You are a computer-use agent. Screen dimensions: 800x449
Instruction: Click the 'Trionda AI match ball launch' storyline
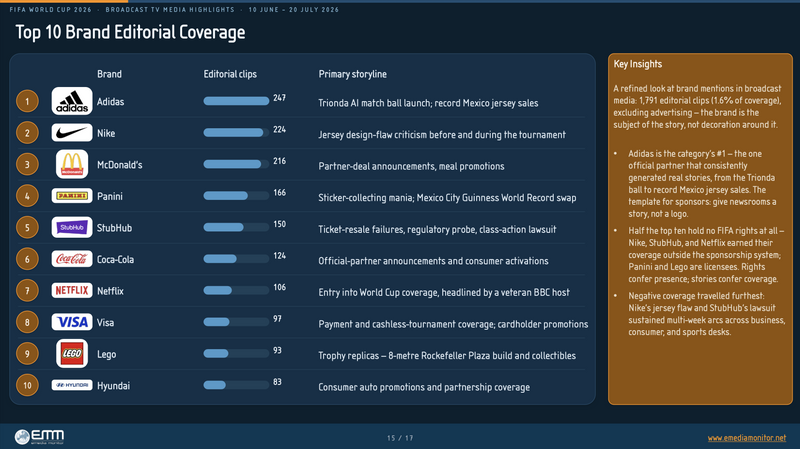pyautogui.click(x=428, y=103)
